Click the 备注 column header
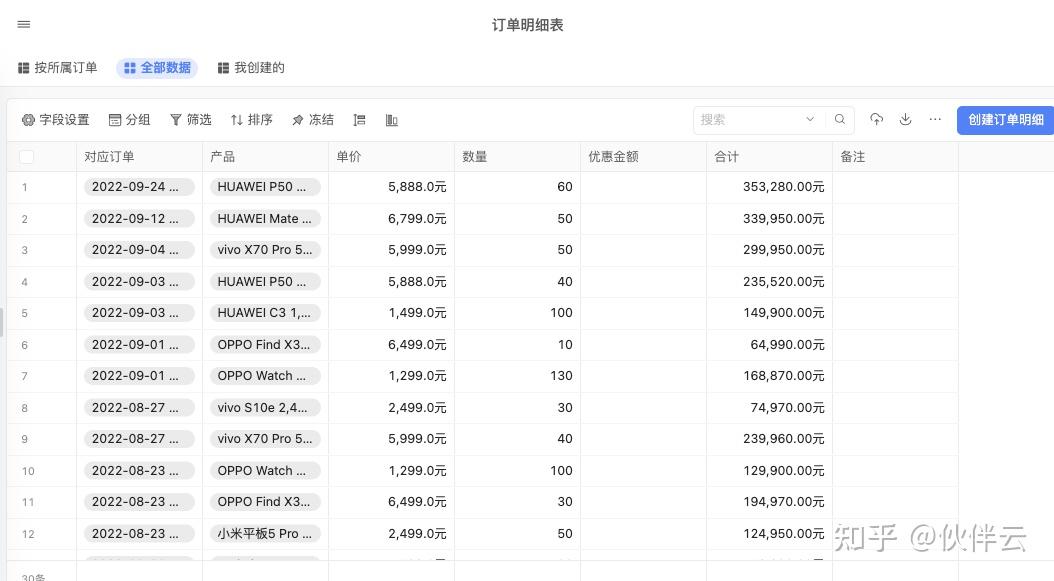Viewport: 1054px width, 581px height. pyautogui.click(x=895, y=157)
